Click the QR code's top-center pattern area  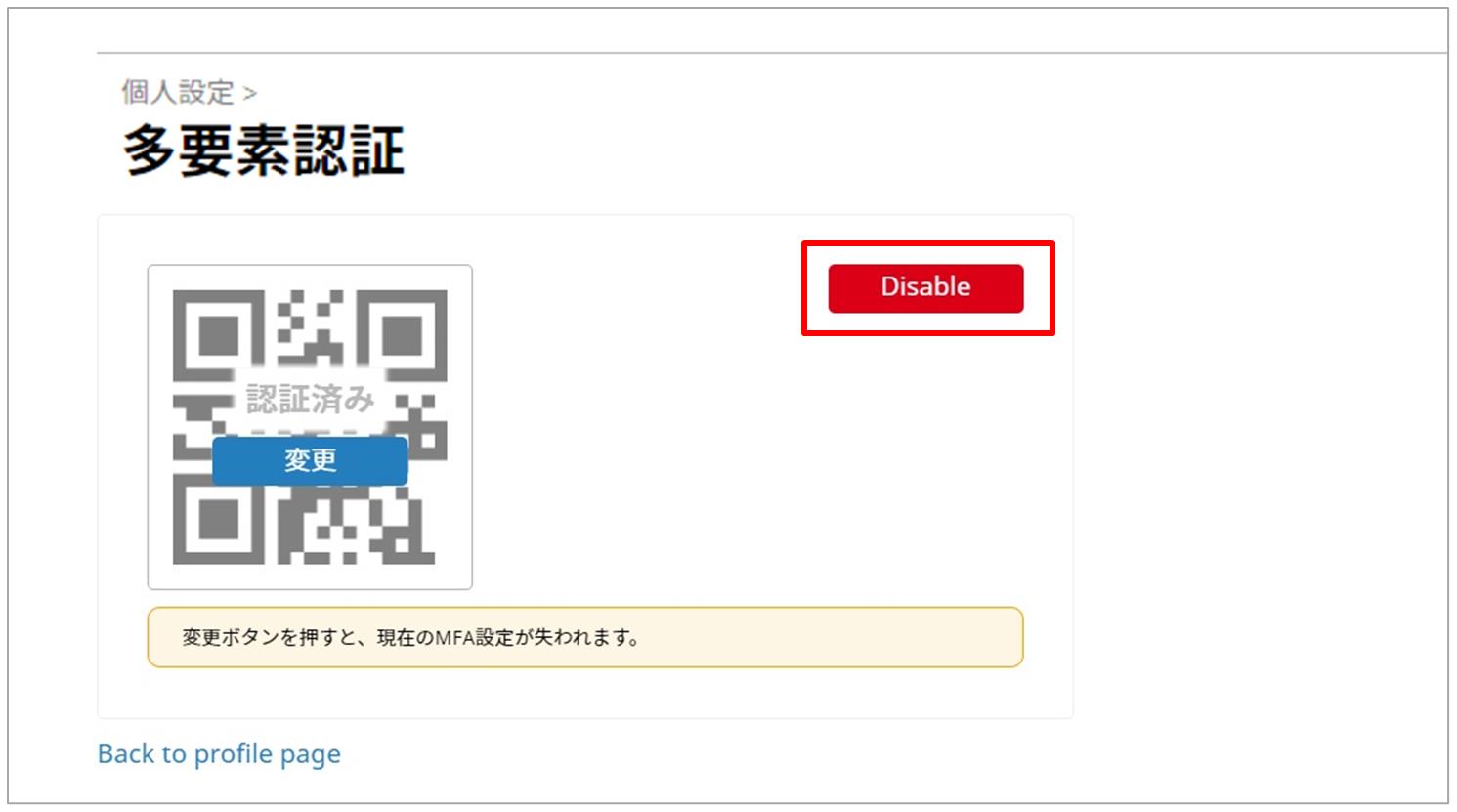tap(310, 322)
